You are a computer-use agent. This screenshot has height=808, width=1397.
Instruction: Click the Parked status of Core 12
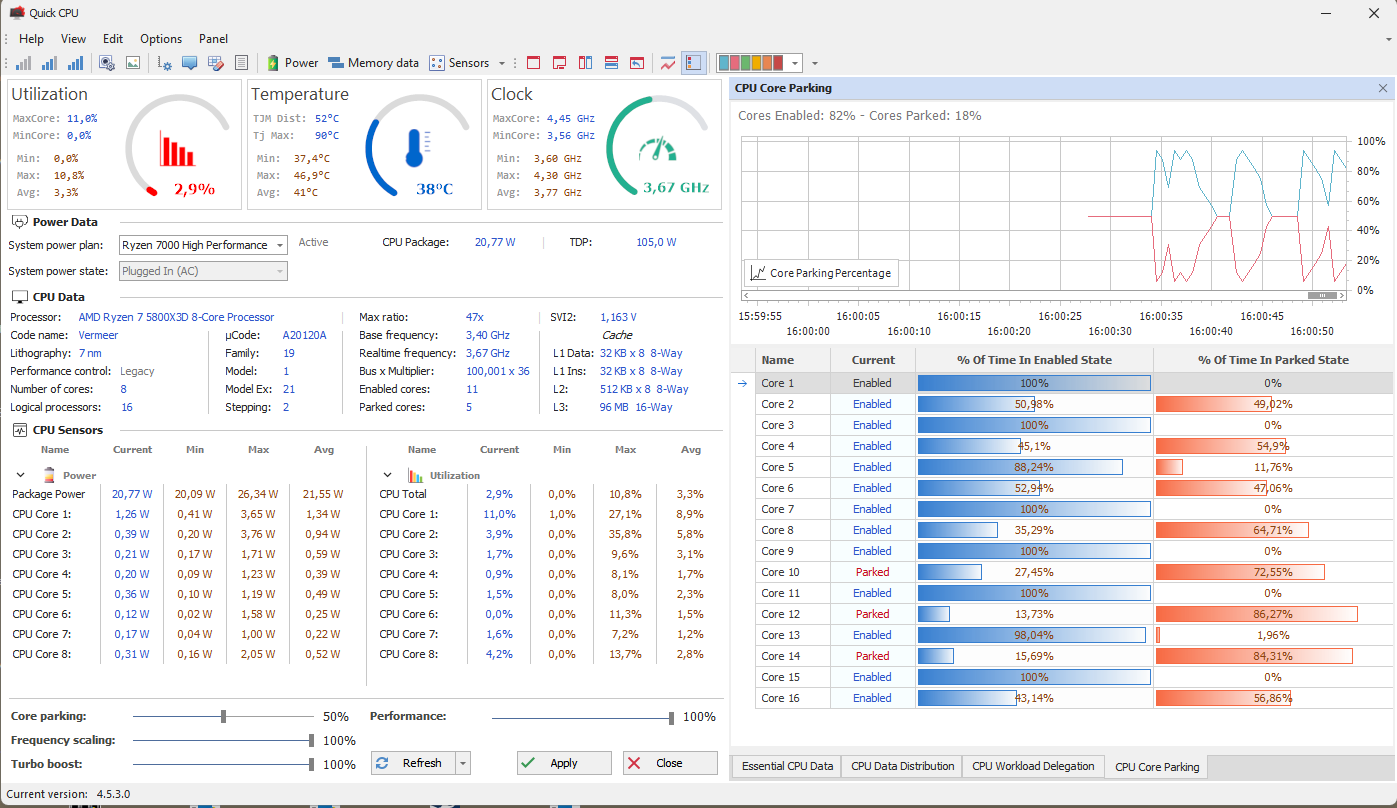(x=872, y=614)
